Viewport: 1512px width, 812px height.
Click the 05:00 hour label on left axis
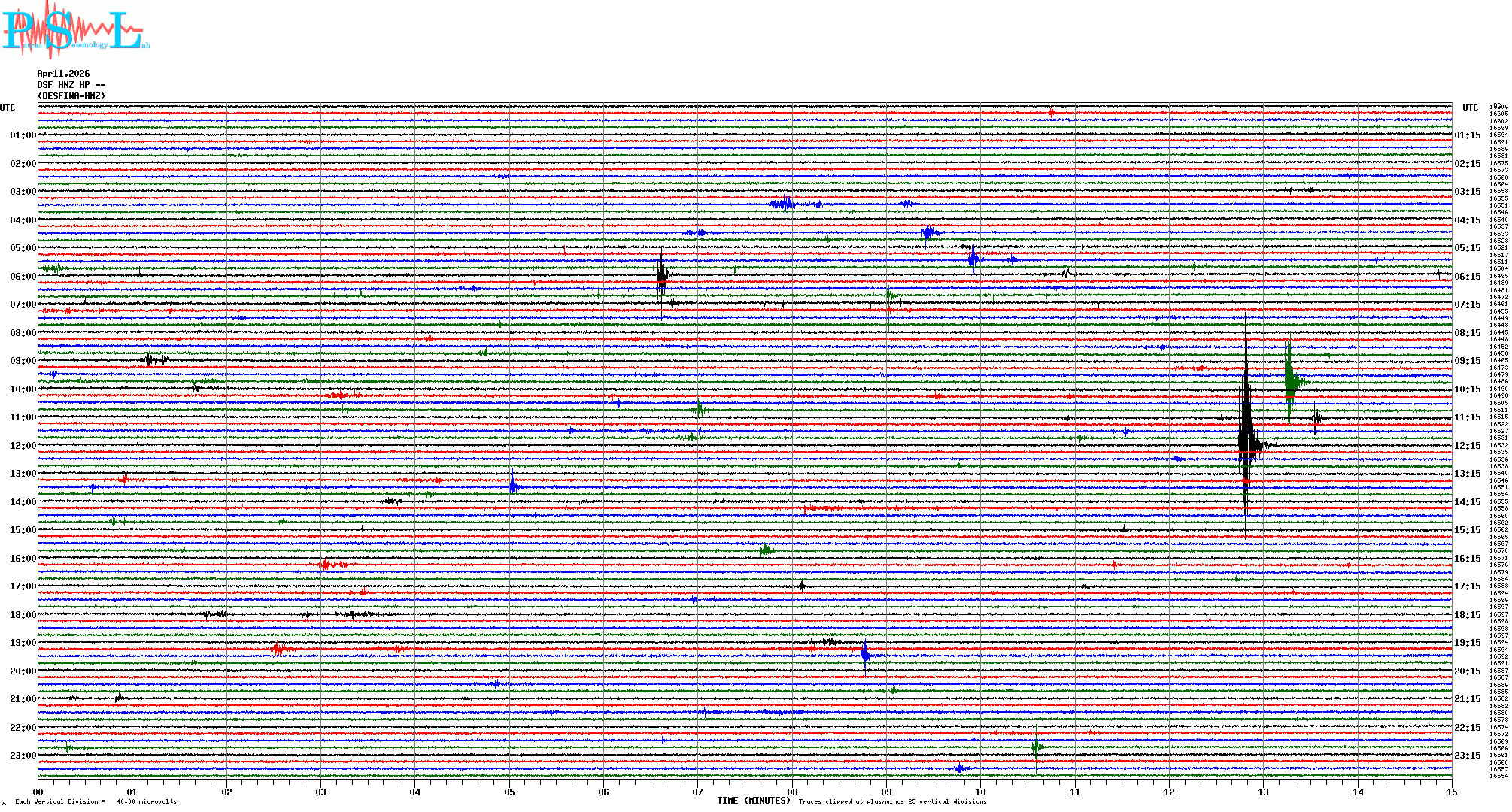[23, 248]
